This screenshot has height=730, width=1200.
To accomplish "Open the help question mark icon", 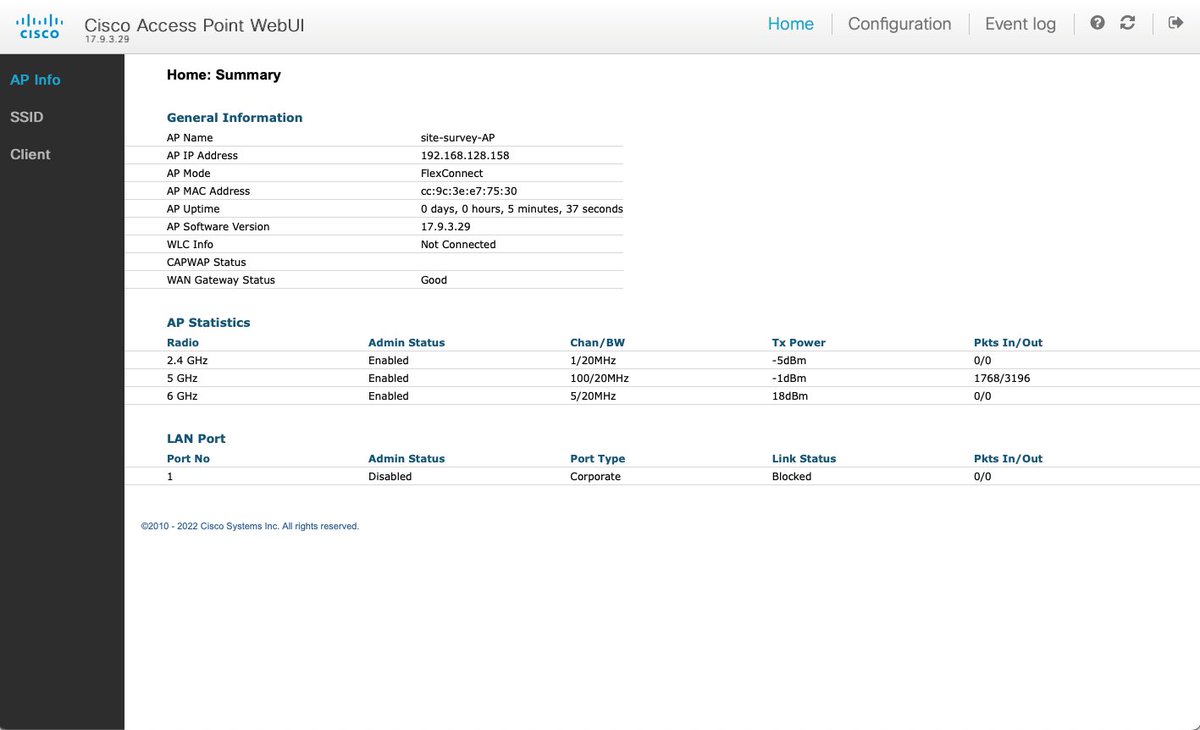I will (x=1098, y=23).
